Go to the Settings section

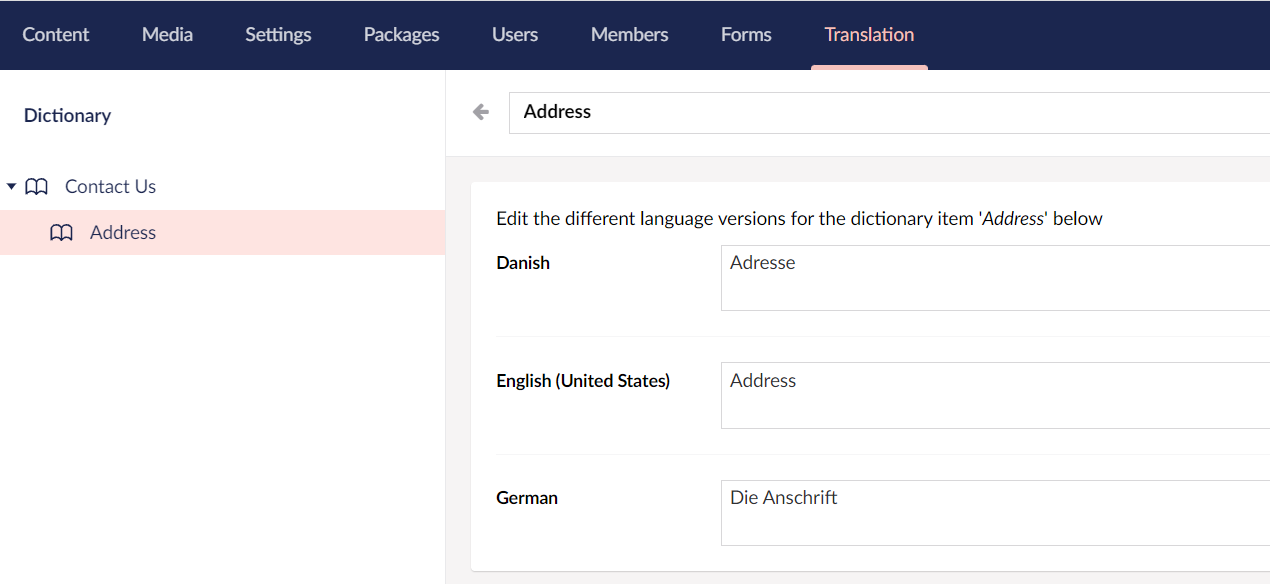point(278,35)
